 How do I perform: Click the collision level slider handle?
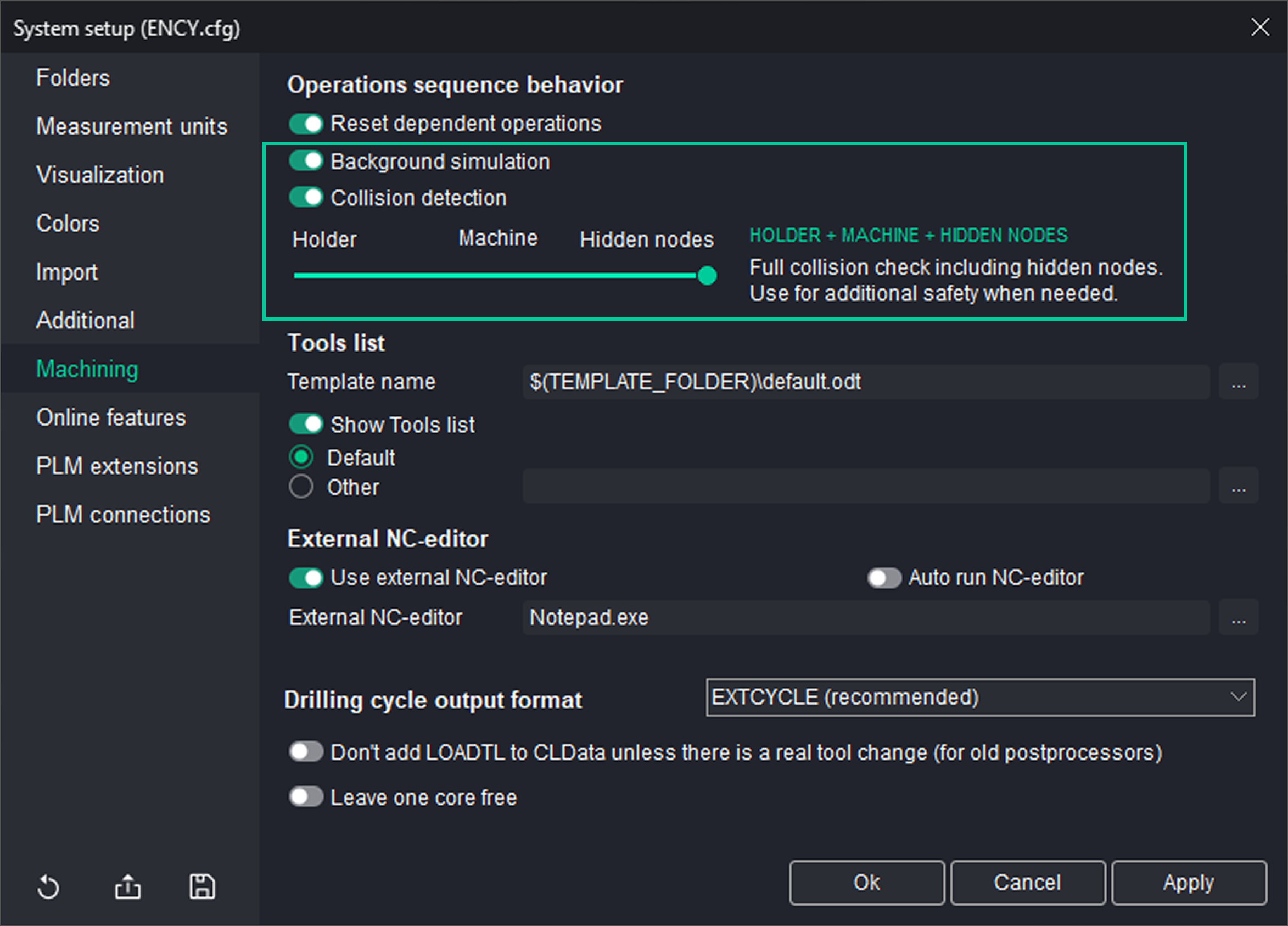click(707, 276)
